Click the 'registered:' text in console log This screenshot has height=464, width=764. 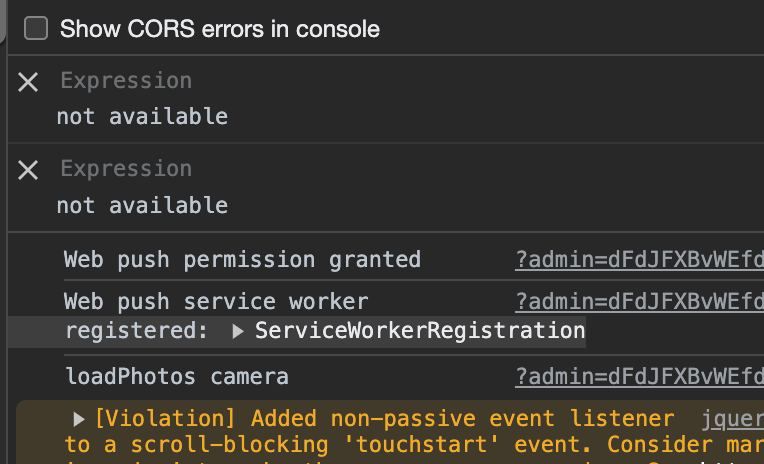coord(137,331)
